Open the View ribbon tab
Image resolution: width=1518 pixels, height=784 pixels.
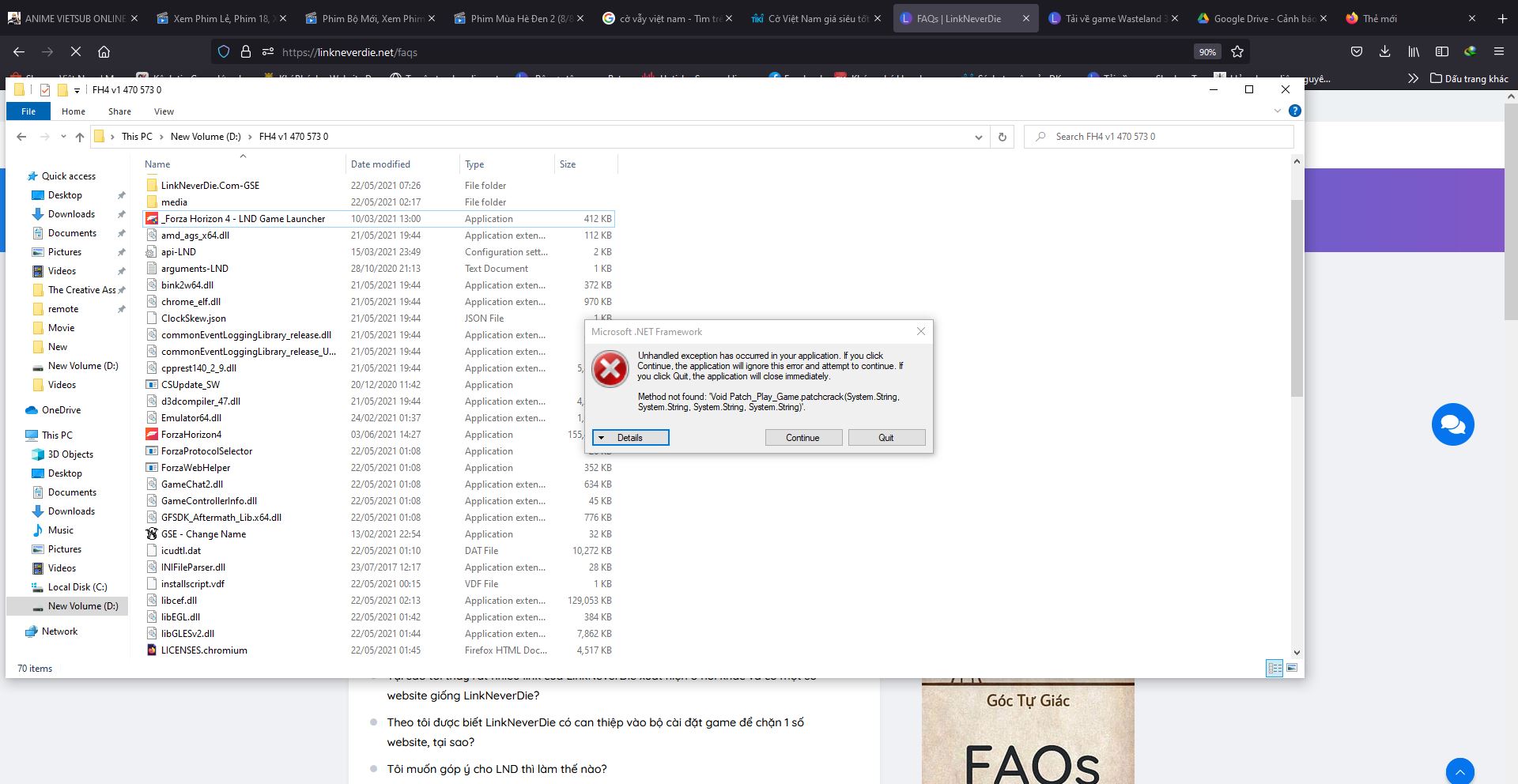tap(164, 111)
